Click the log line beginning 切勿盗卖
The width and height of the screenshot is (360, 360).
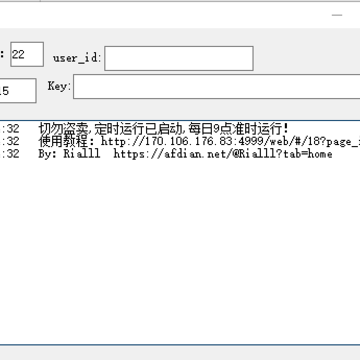(x=163, y=128)
